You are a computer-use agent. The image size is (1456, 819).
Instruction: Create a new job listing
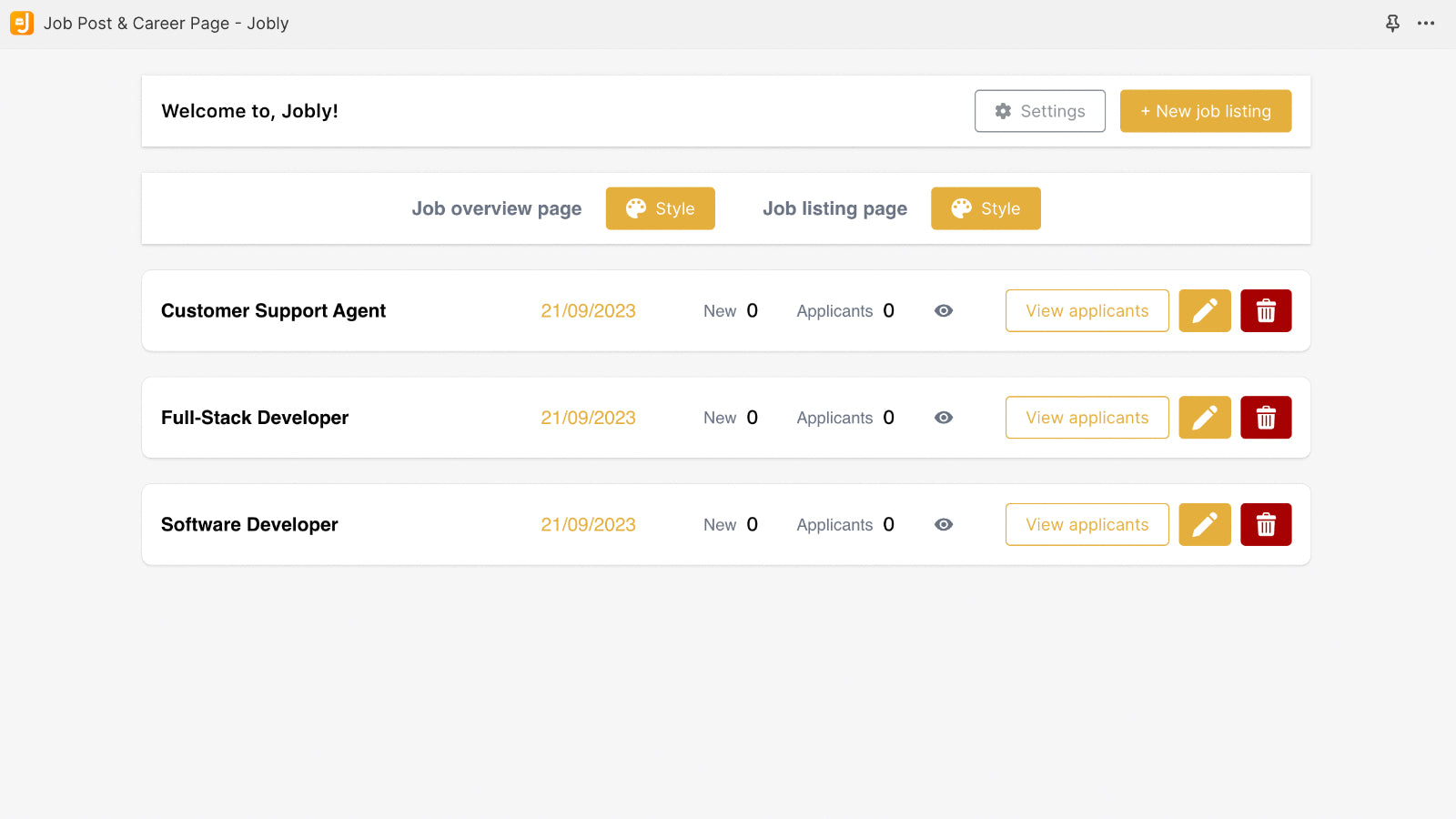click(1206, 111)
